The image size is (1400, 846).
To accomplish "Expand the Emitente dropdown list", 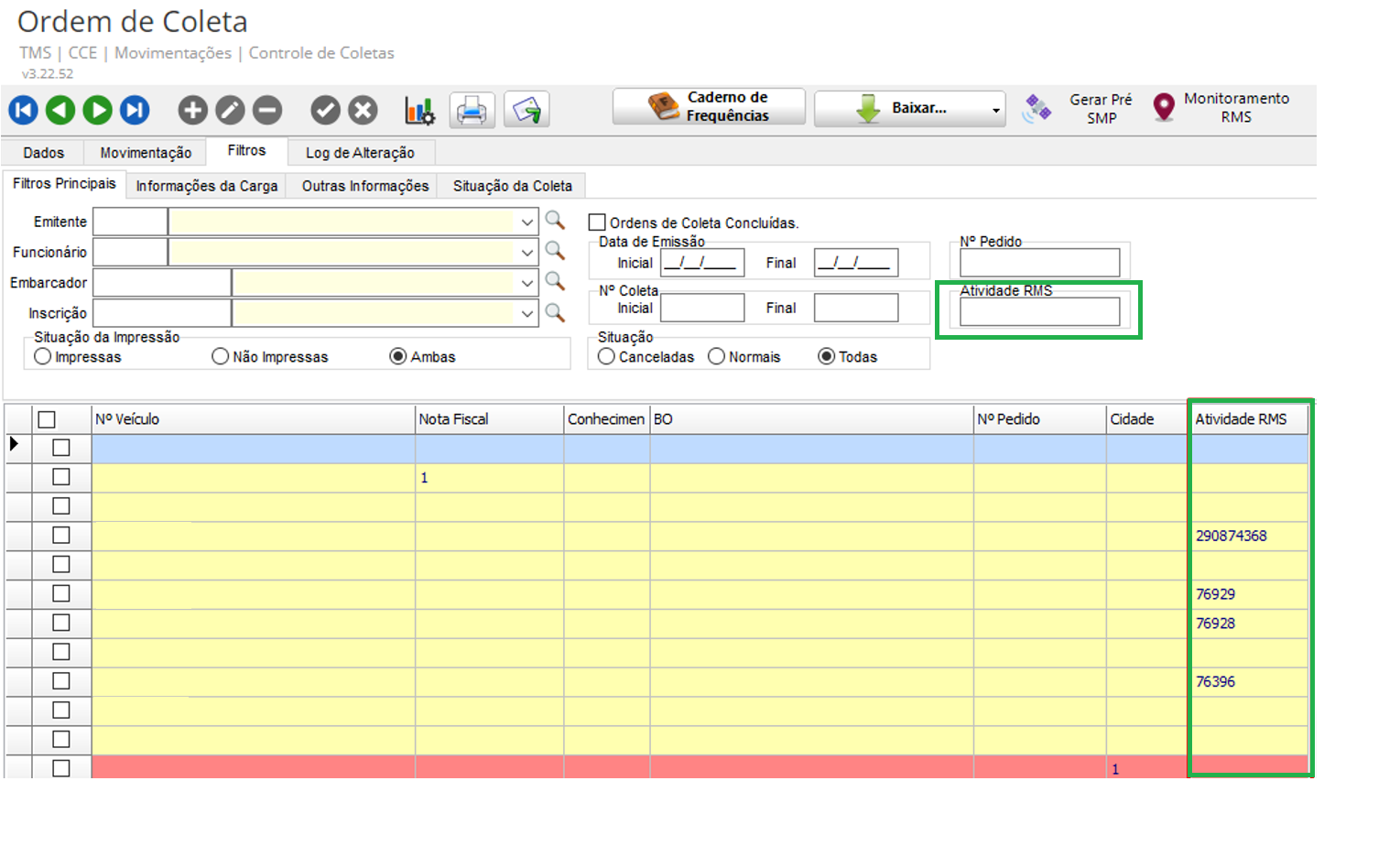I will click(527, 222).
